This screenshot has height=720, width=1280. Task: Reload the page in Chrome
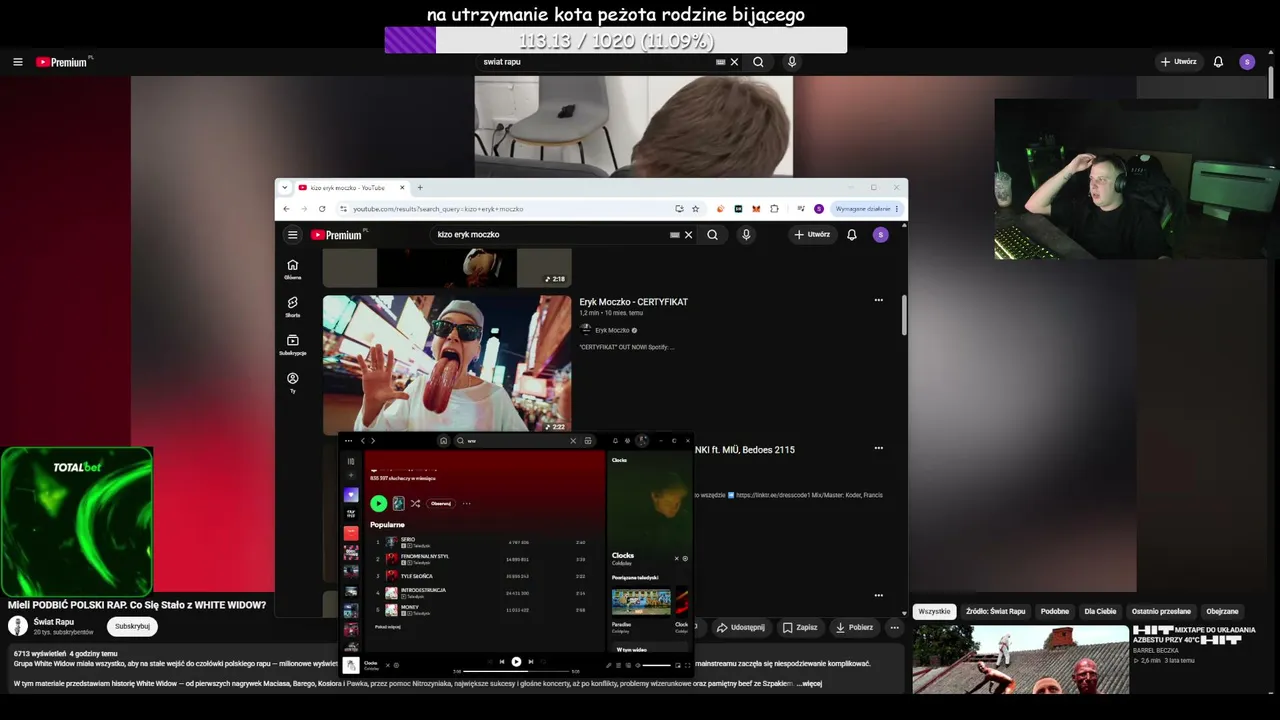click(x=322, y=209)
